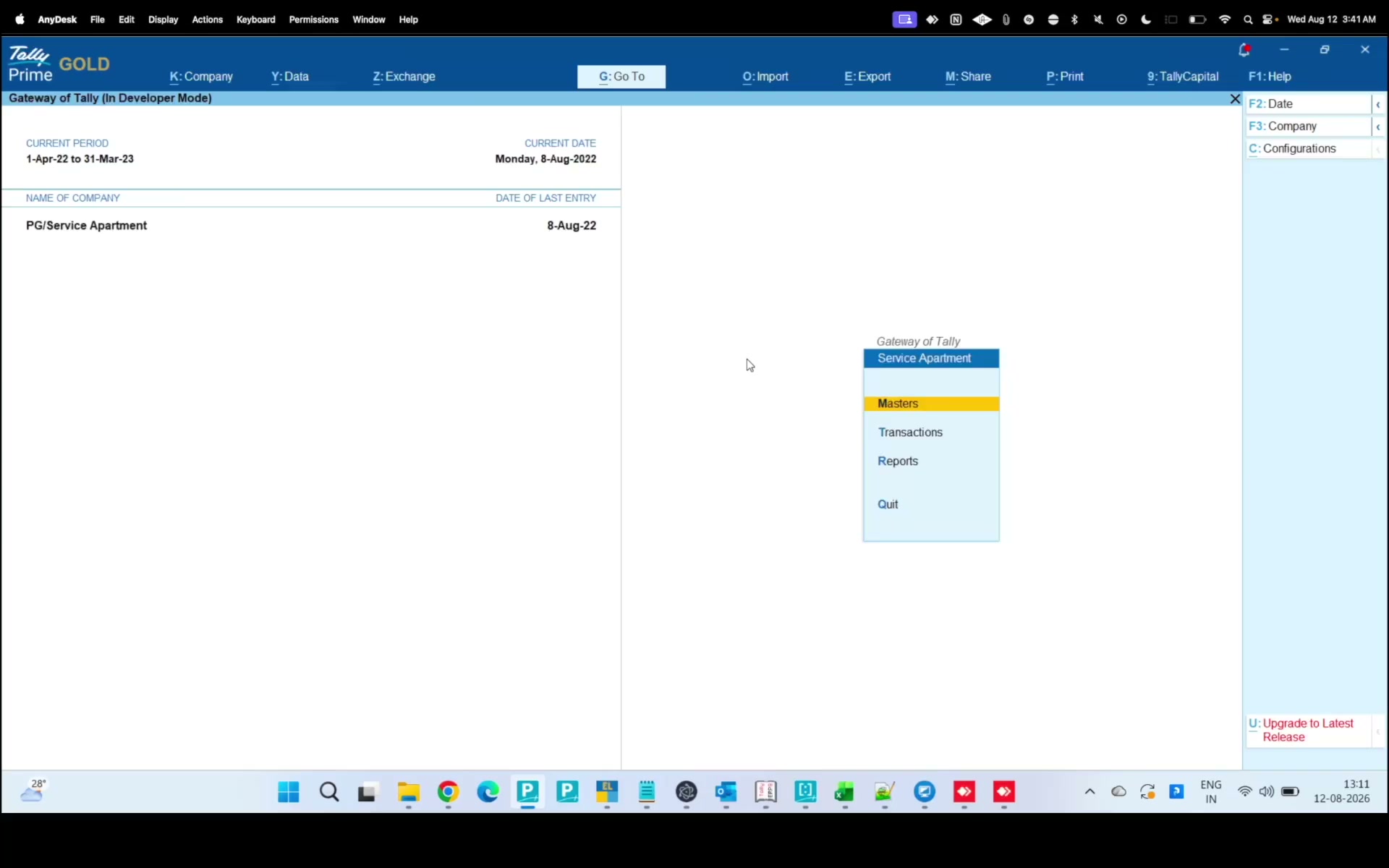Expand the F2: Date chevron
The height and width of the screenshot is (868, 1389).
coord(1378,104)
